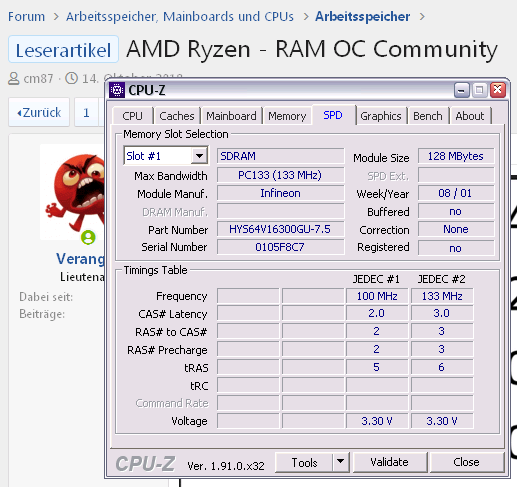Open the Mainboard tab
517x487 pixels.
coord(231,116)
